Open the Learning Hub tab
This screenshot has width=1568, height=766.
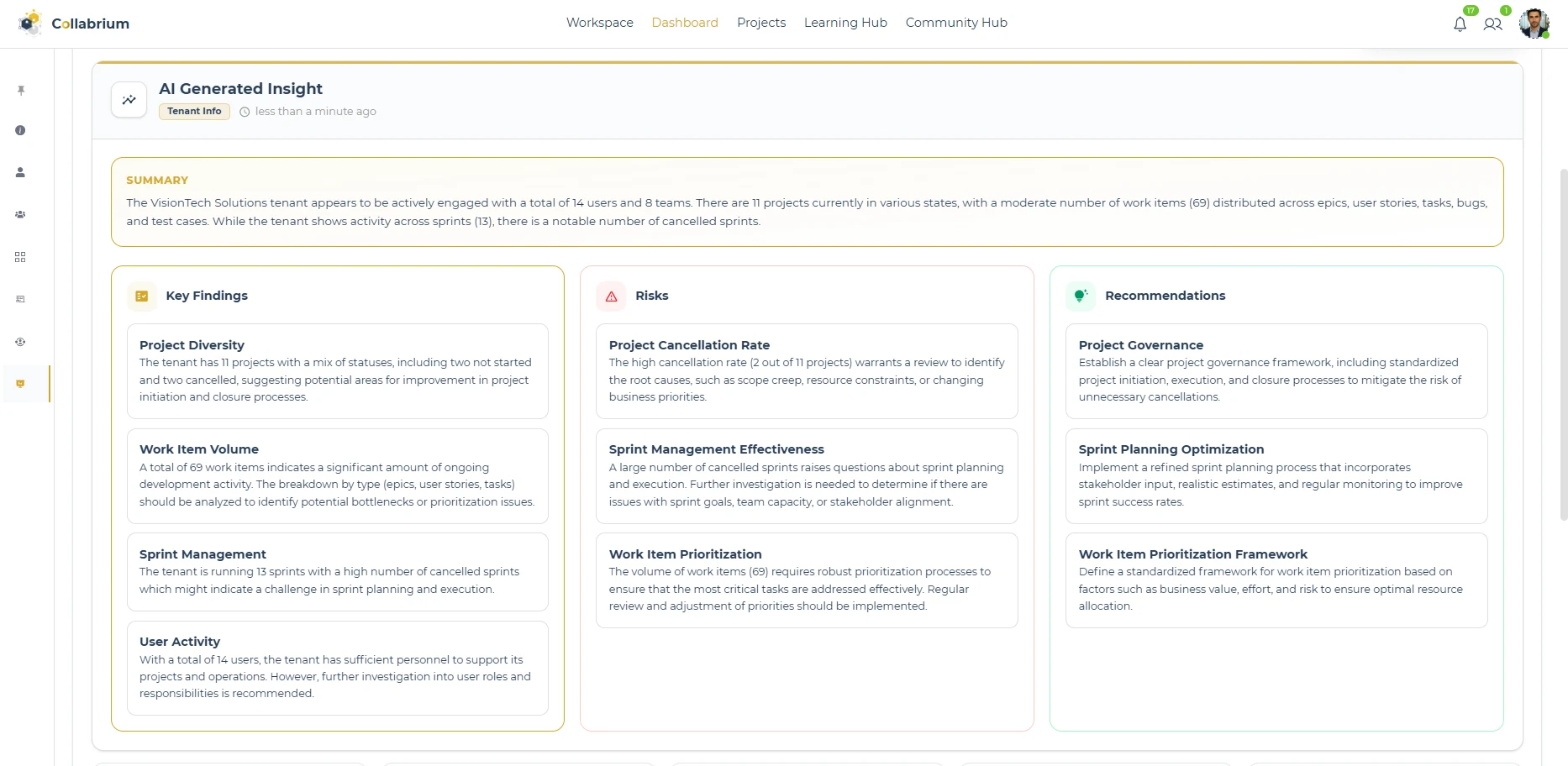845,23
